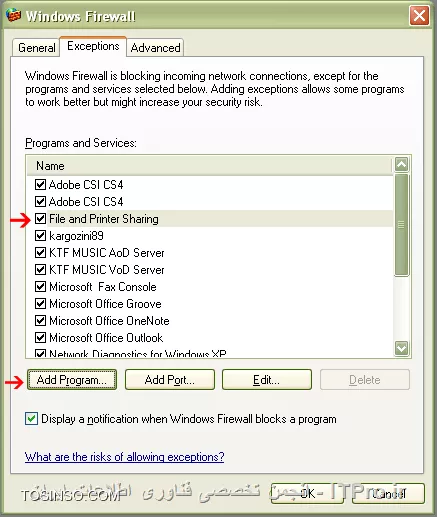Click the programs list scrollbar thumb
Viewport: 437px width, 517px height.
click(401, 225)
